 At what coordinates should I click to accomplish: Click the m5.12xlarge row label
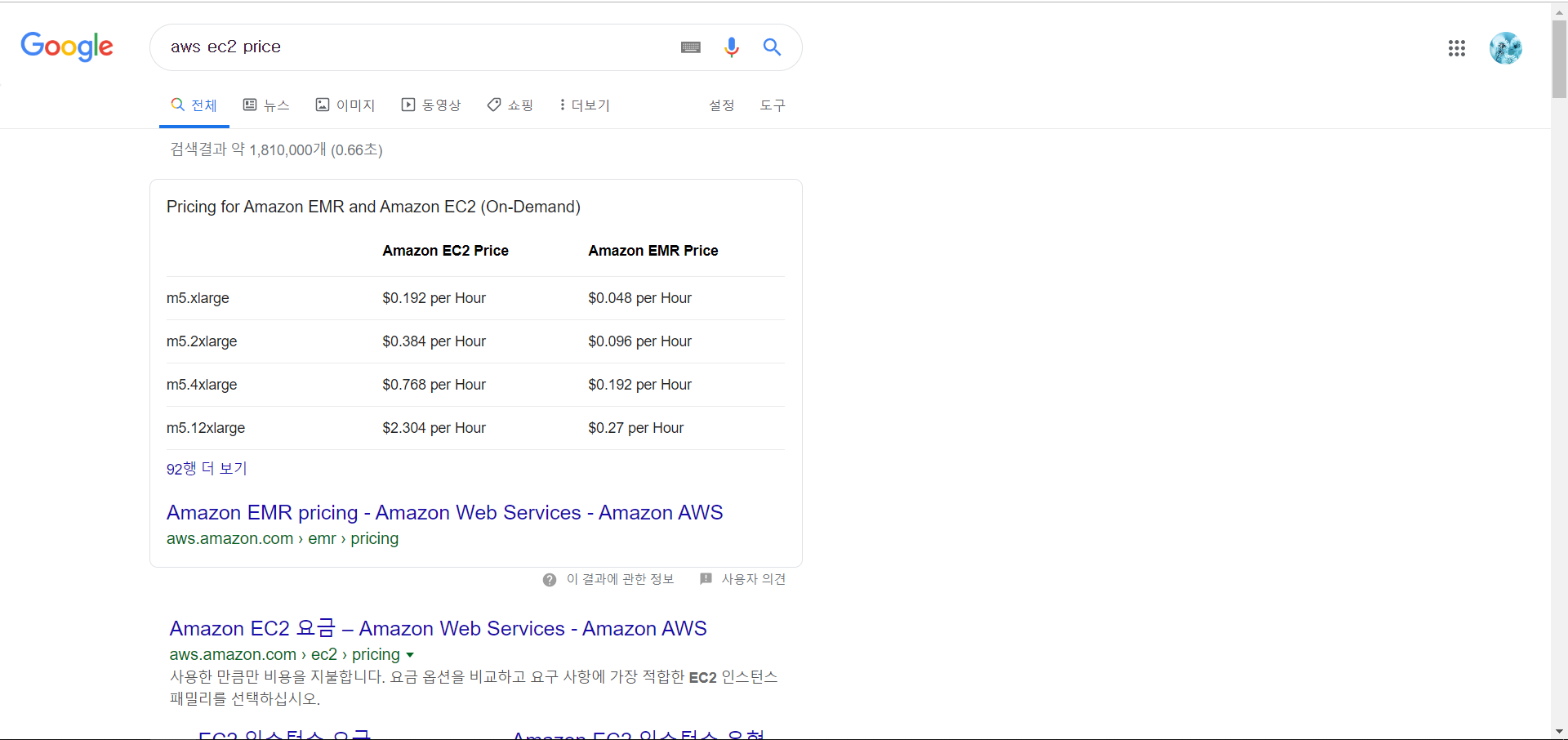pyautogui.click(x=206, y=428)
